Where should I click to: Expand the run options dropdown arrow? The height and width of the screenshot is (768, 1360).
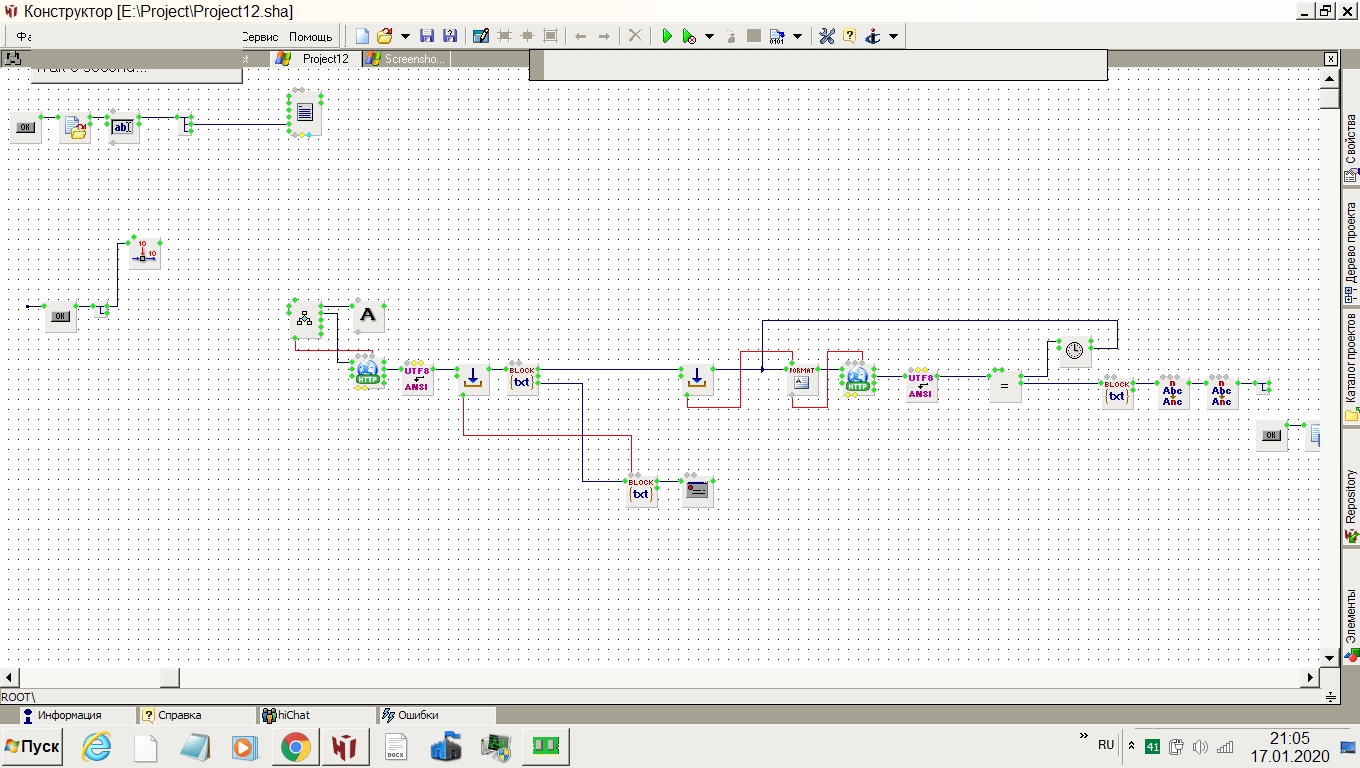coord(709,36)
